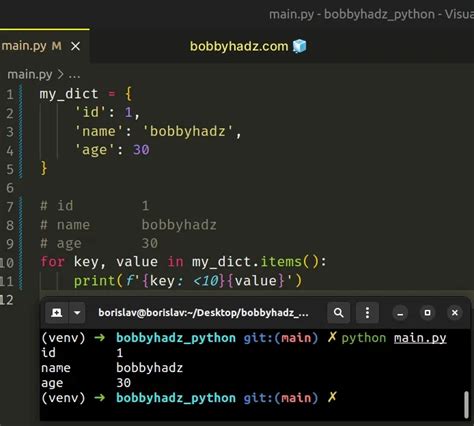
Task: Click the 'bobbyhadz' string on line 3
Action: [x=188, y=131]
